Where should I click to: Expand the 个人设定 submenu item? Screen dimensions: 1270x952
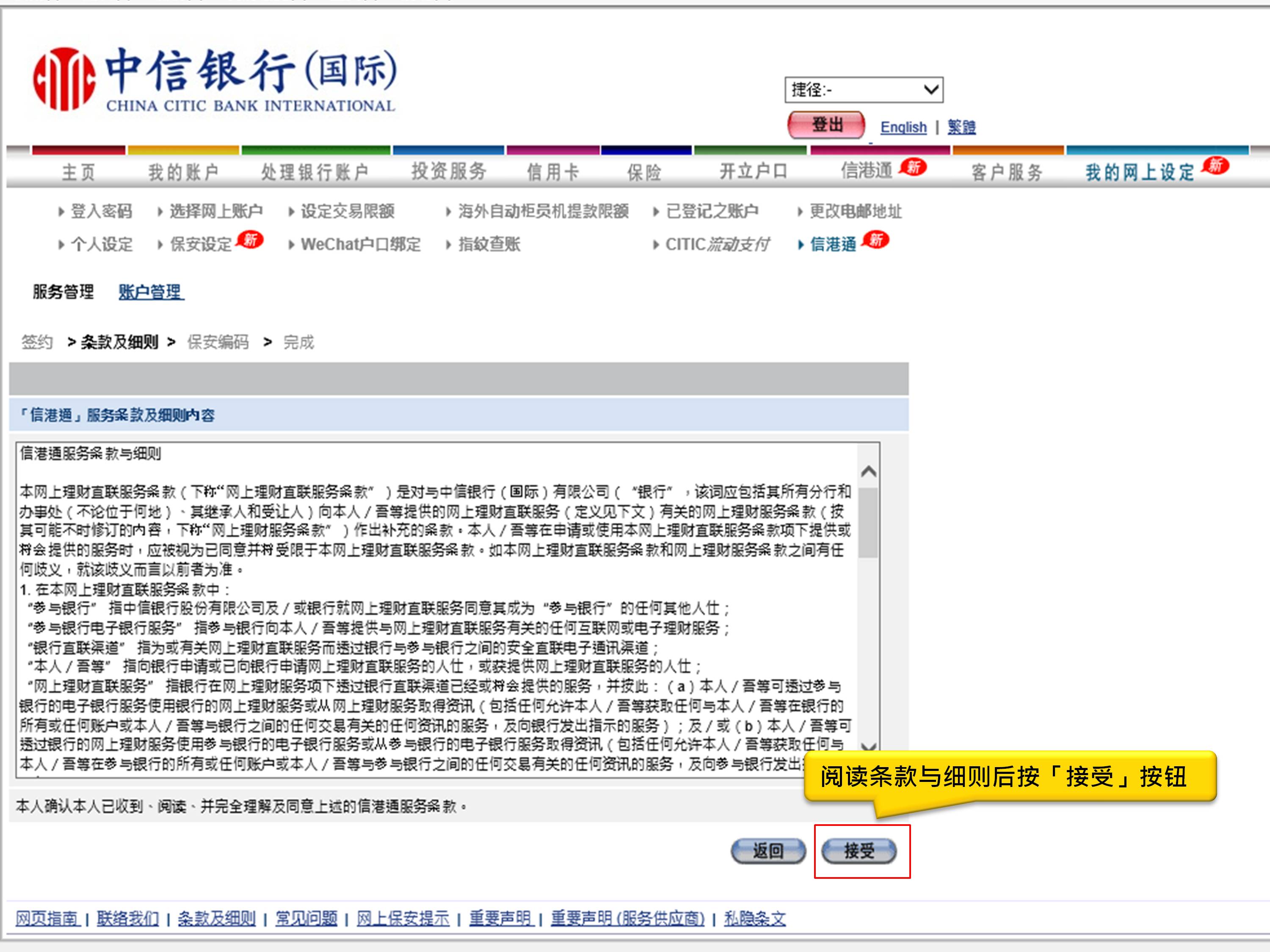pyautogui.click(x=102, y=245)
